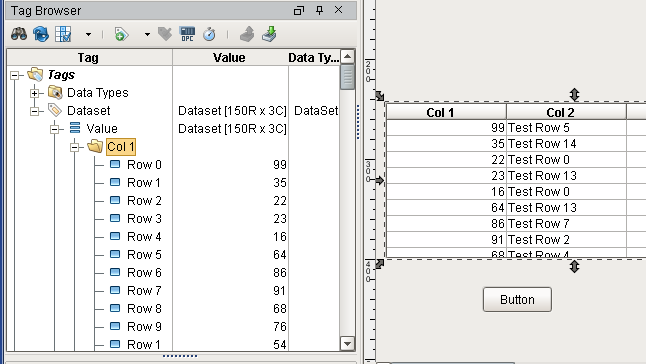Expand the Data Types folder

(35, 93)
